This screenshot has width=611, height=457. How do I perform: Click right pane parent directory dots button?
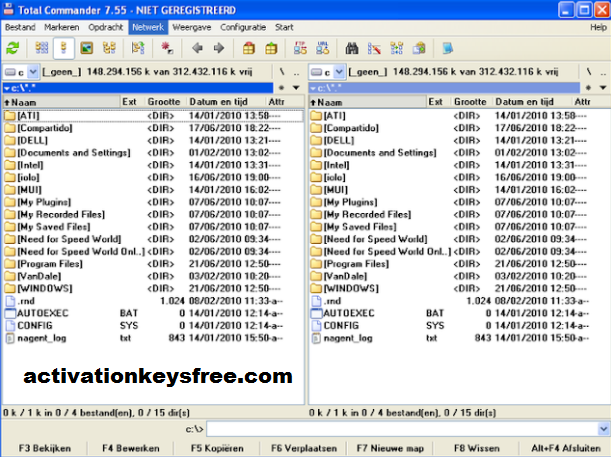point(603,72)
